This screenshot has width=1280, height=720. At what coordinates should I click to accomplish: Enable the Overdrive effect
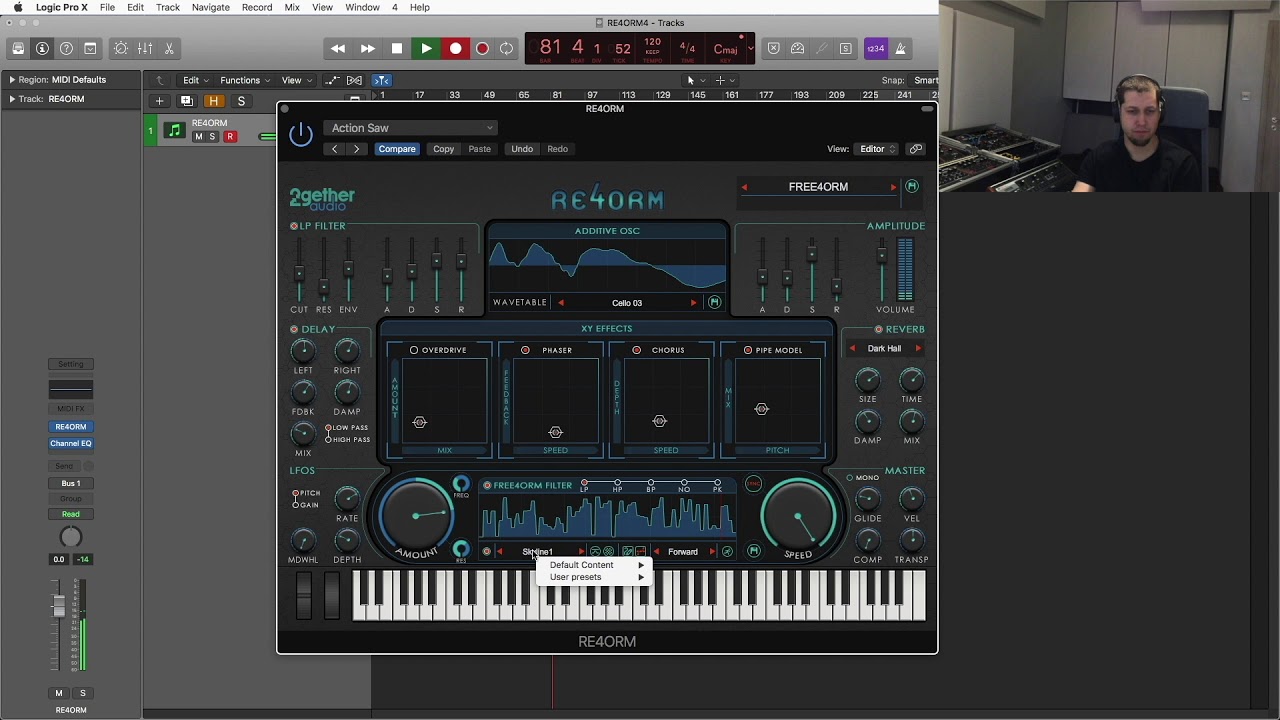coord(414,350)
